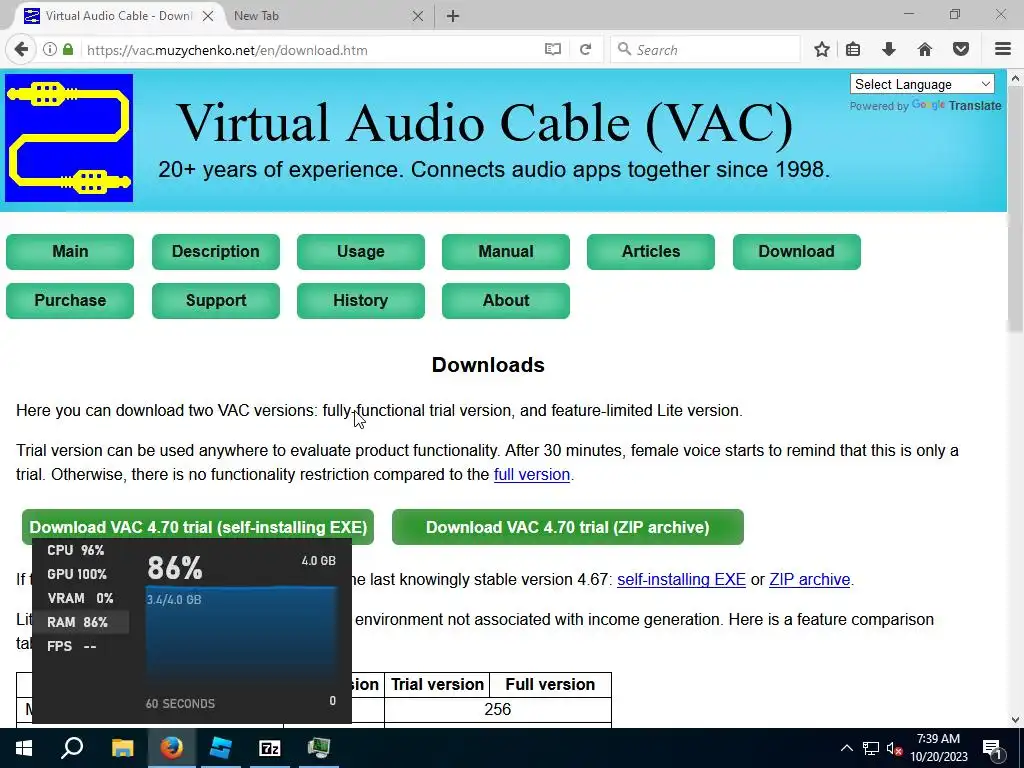
Task: Open the Support page
Action: [x=216, y=300]
